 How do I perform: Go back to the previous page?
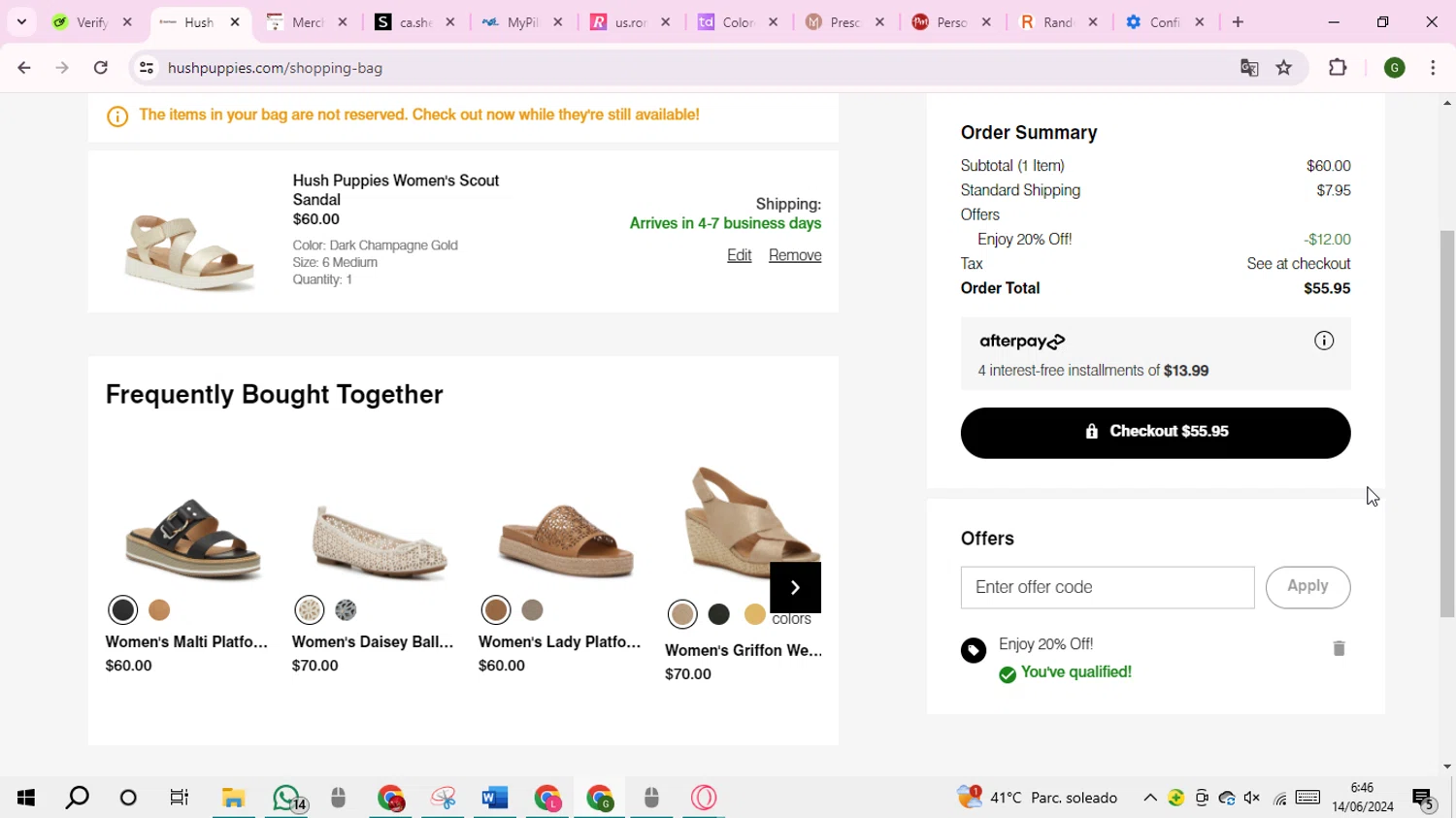click(x=24, y=68)
